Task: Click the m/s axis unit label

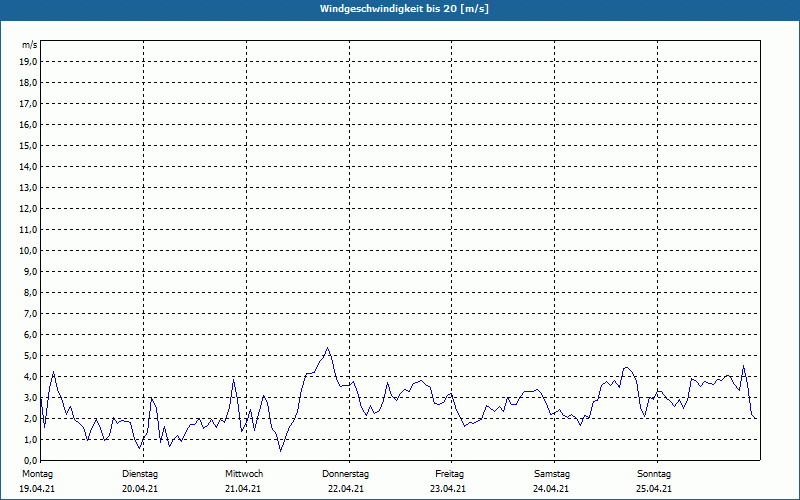Action: [30, 45]
